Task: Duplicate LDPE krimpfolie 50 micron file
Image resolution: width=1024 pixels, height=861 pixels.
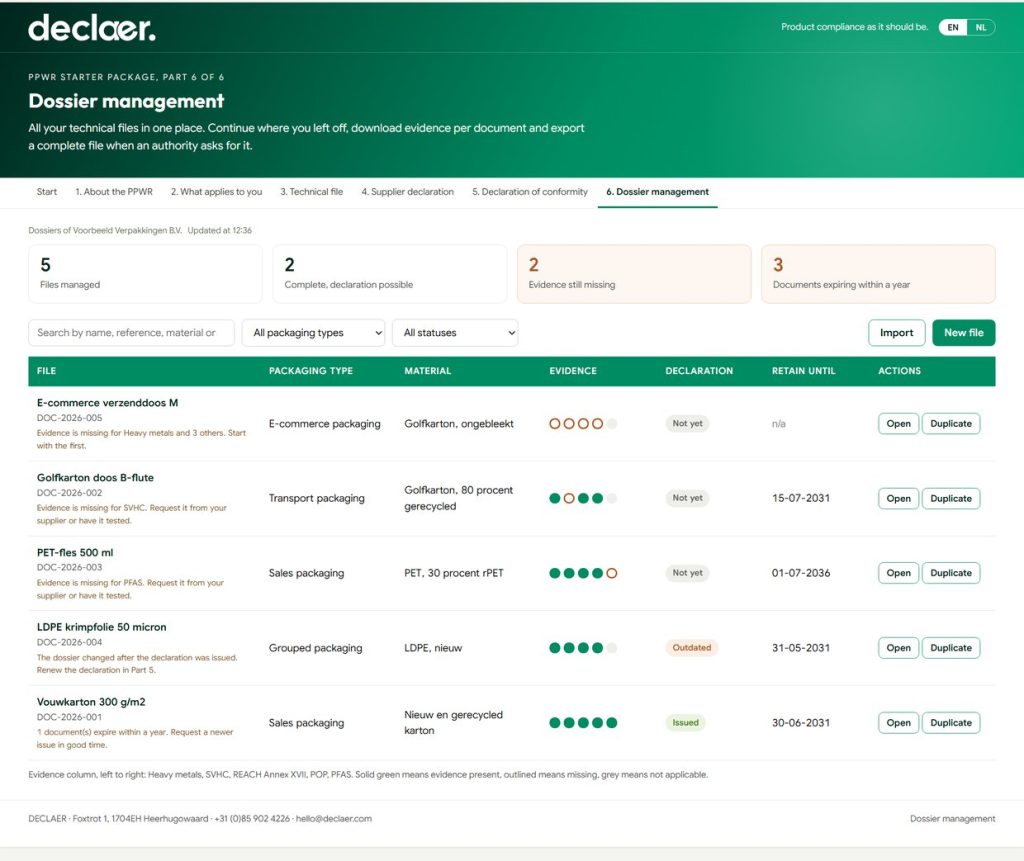Action: (x=950, y=648)
